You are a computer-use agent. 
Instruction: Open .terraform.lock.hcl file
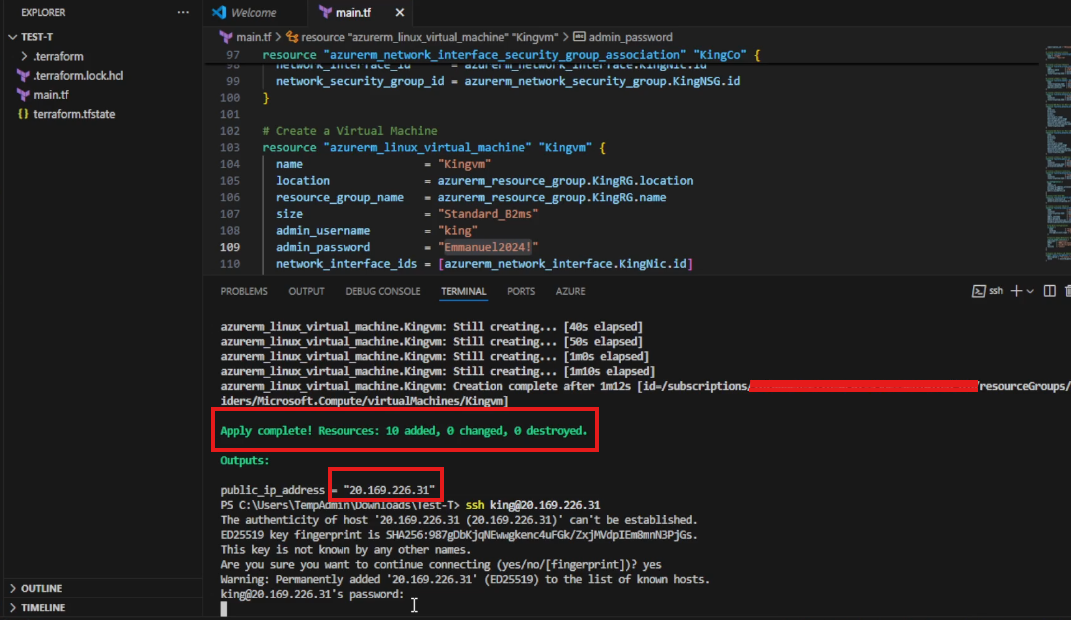tap(78, 76)
